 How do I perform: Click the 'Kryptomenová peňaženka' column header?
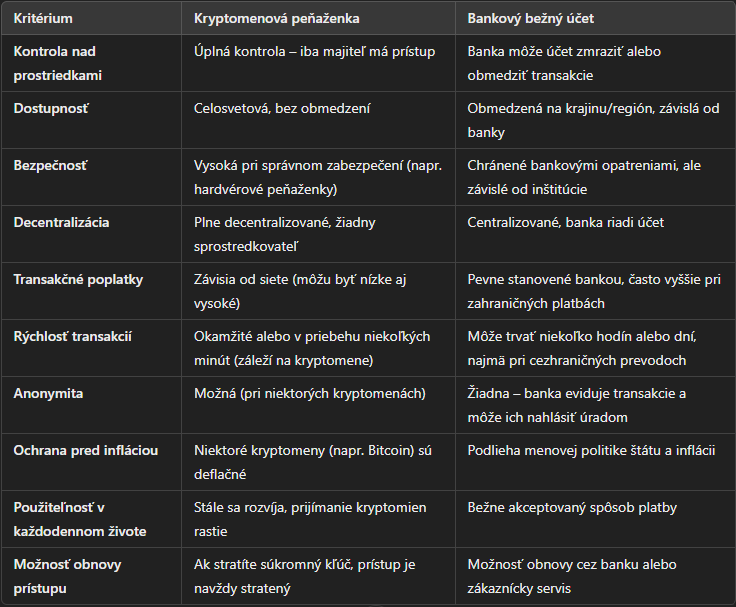pos(276,19)
